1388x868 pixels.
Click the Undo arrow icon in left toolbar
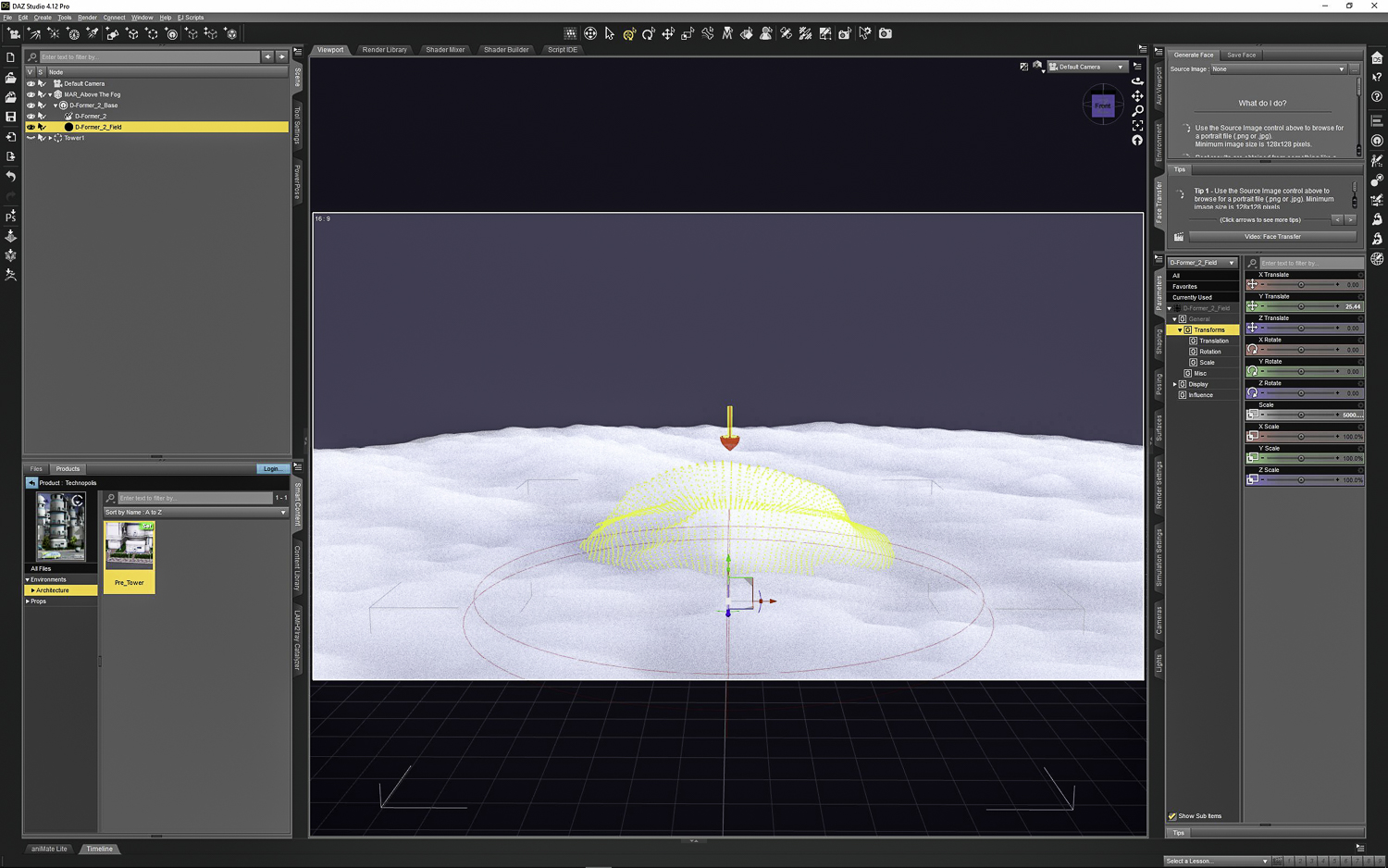[11, 176]
